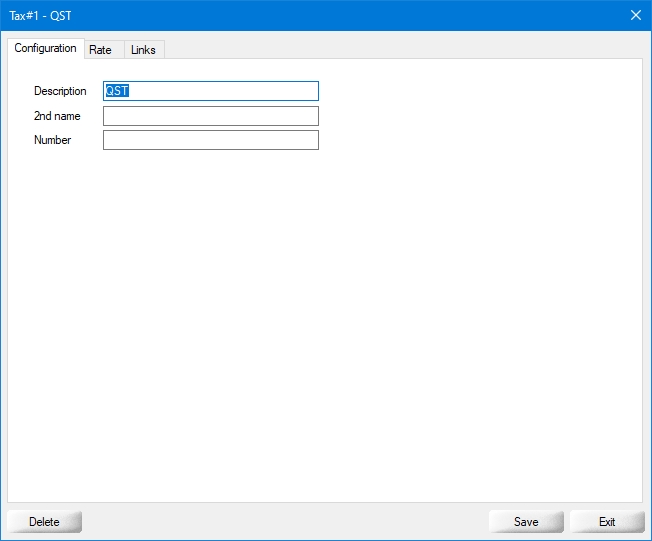Focus the 2nd name text box
Image resolution: width=652 pixels, height=541 pixels.
point(210,116)
